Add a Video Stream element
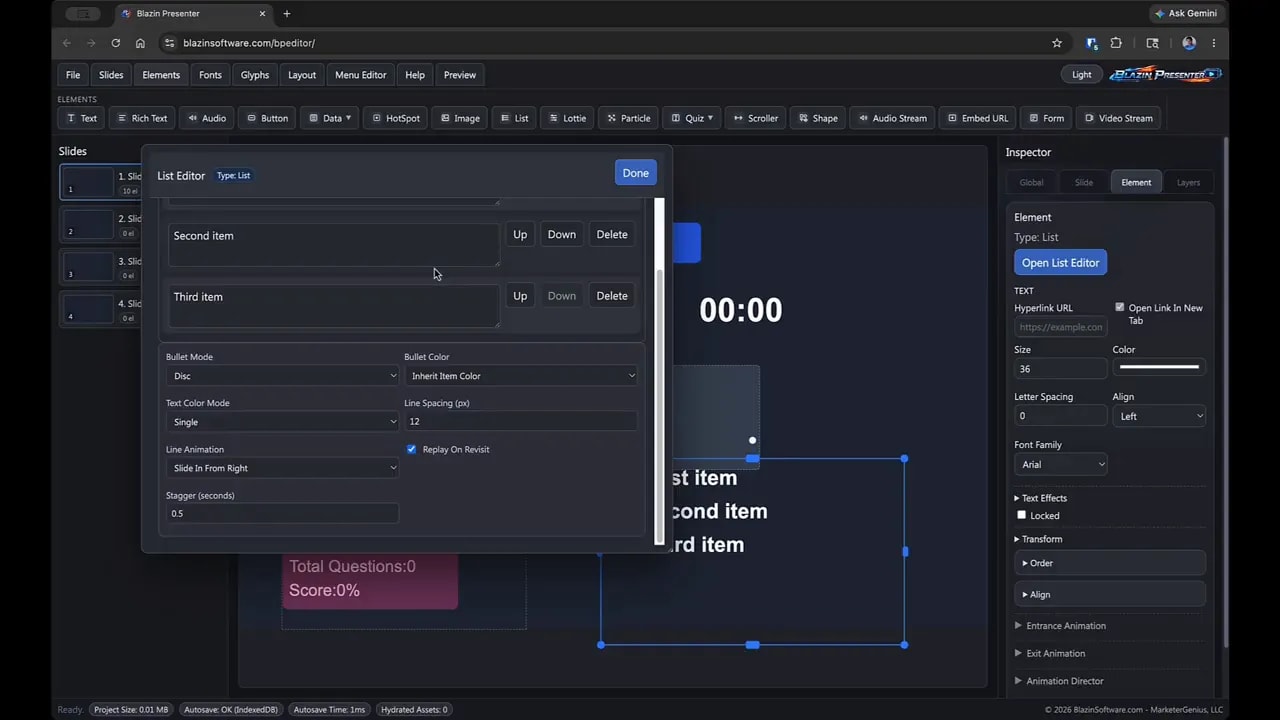The width and height of the screenshot is (1280, 720). click(x=1118, y=118)
